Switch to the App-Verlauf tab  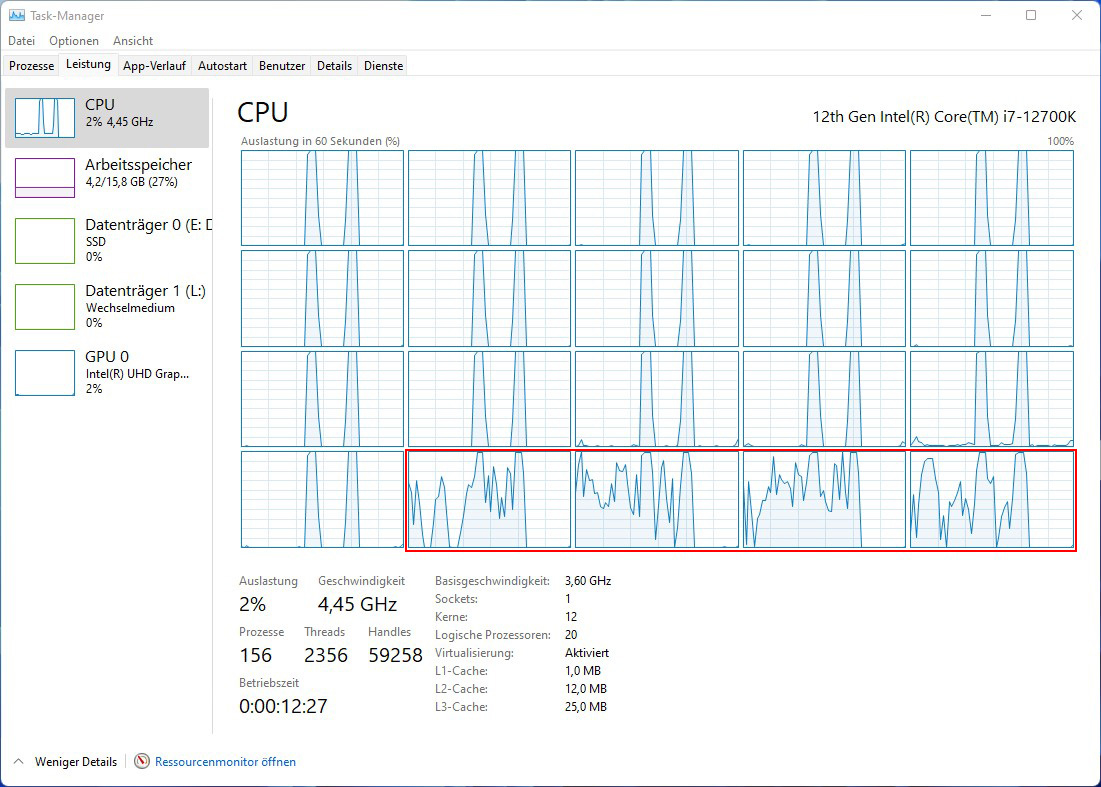pyautogui.click(x=154, y=66)
